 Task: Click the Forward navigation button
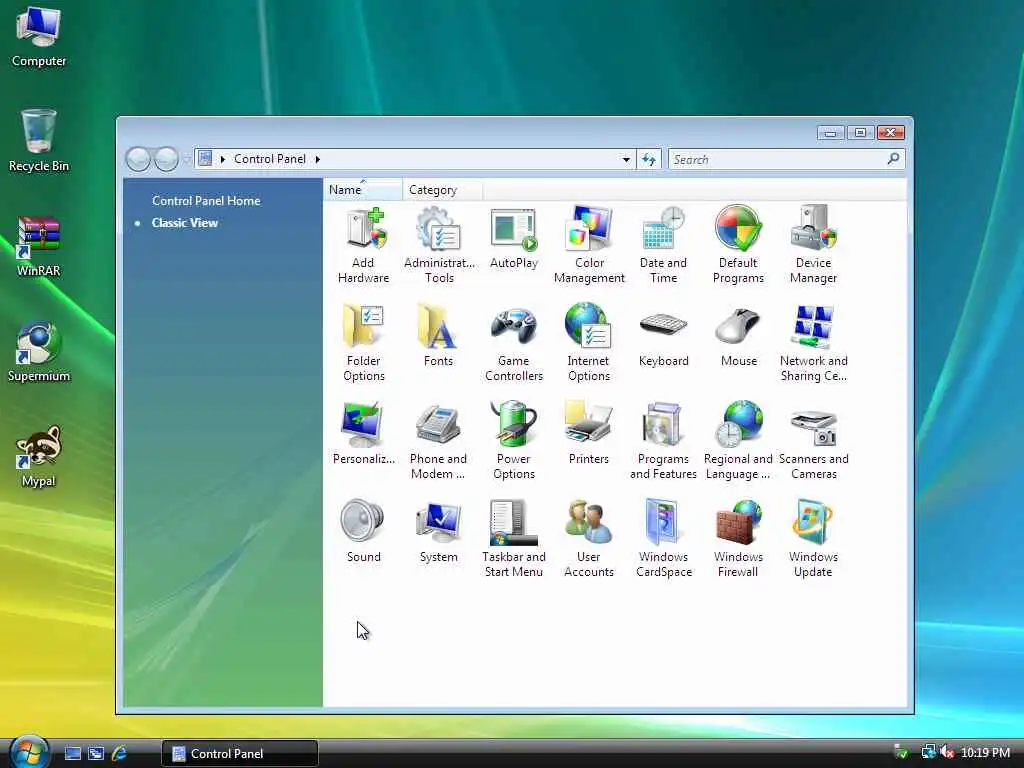166,159
